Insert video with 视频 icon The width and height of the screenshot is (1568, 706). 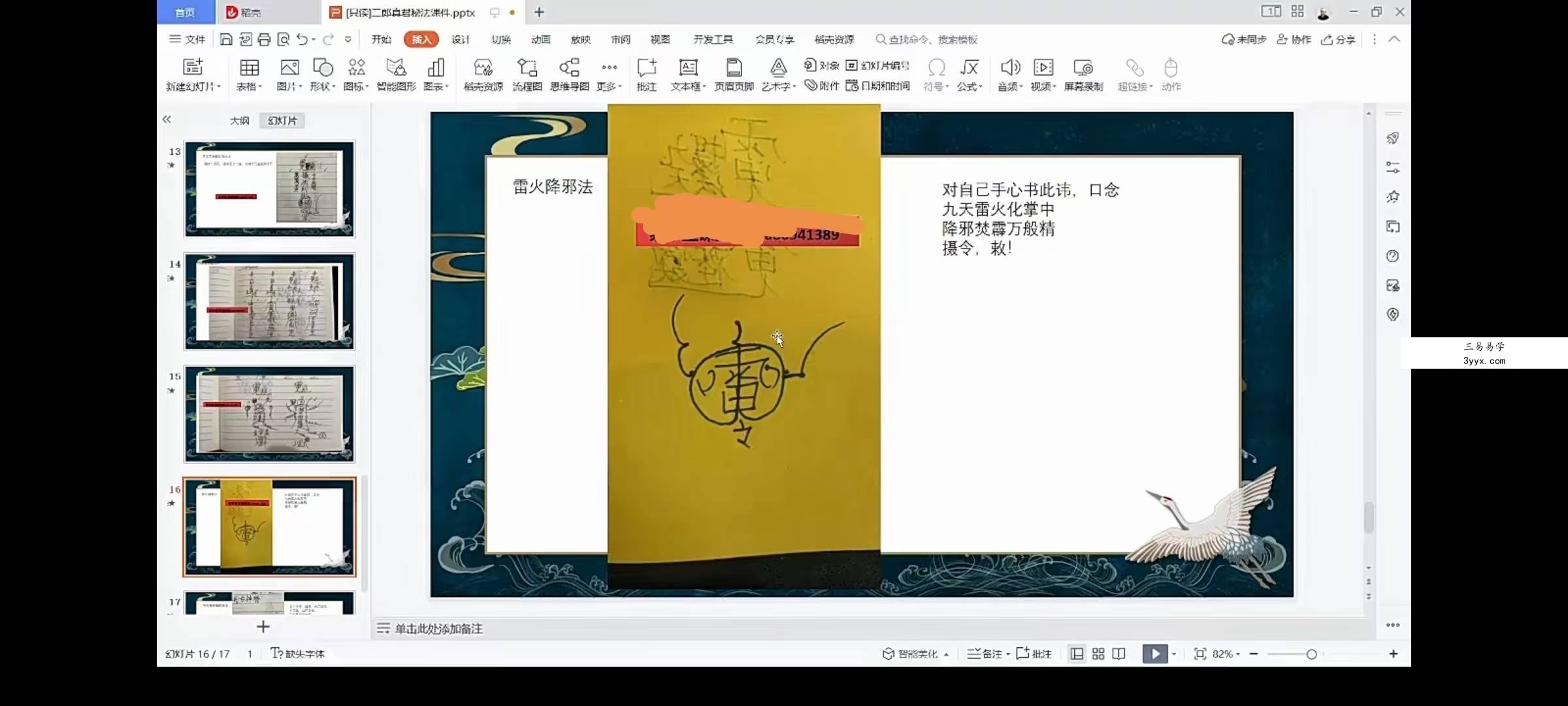pyautogui.click(x=1043, y=75)
